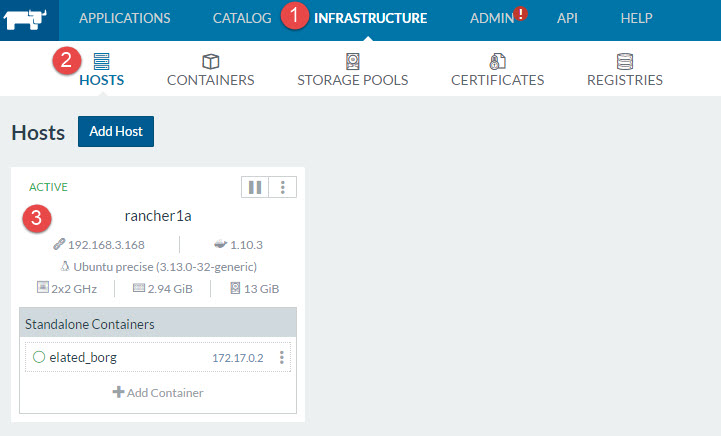Open the Applications menu
721x436 pixels.
tap(124, 18)
